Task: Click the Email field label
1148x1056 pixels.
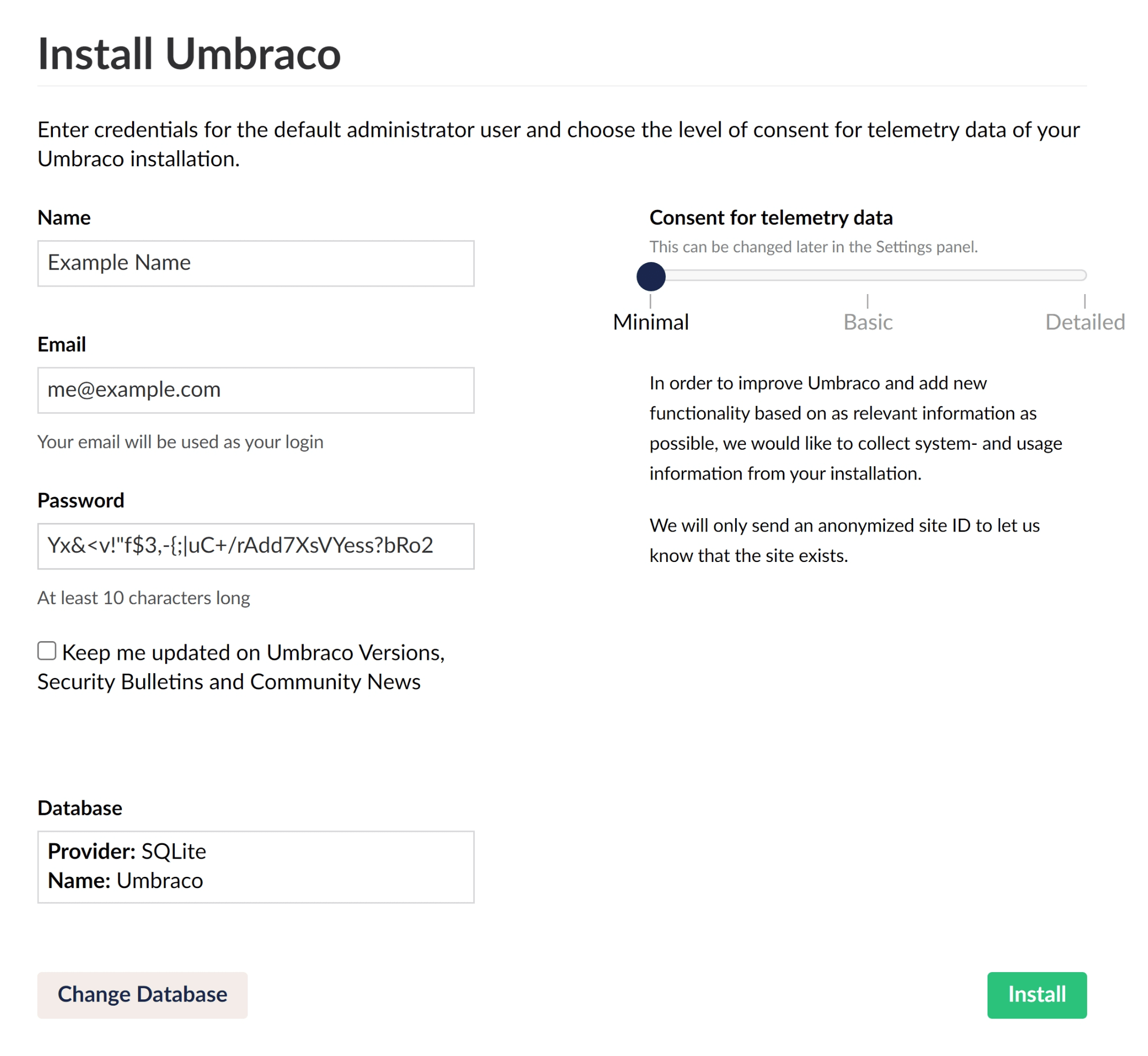Action: [x=61, y=344]
